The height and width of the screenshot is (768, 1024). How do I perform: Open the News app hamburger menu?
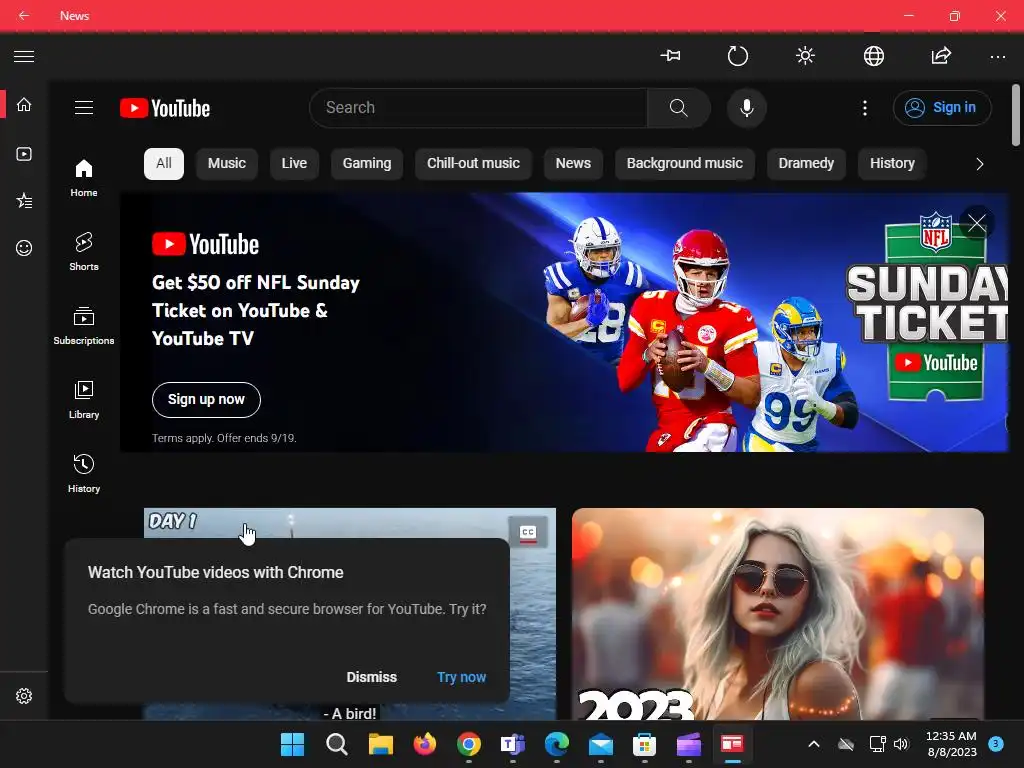coord(24,56)
